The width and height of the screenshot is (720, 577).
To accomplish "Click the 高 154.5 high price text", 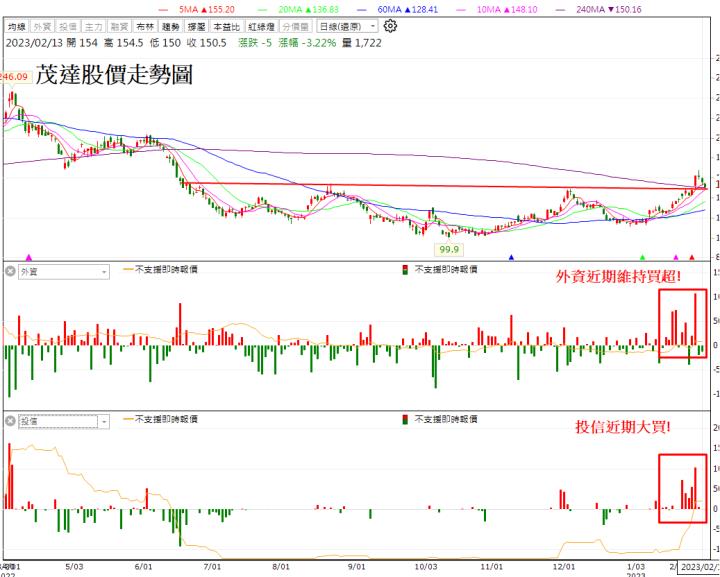I will [x=124, y=43].
